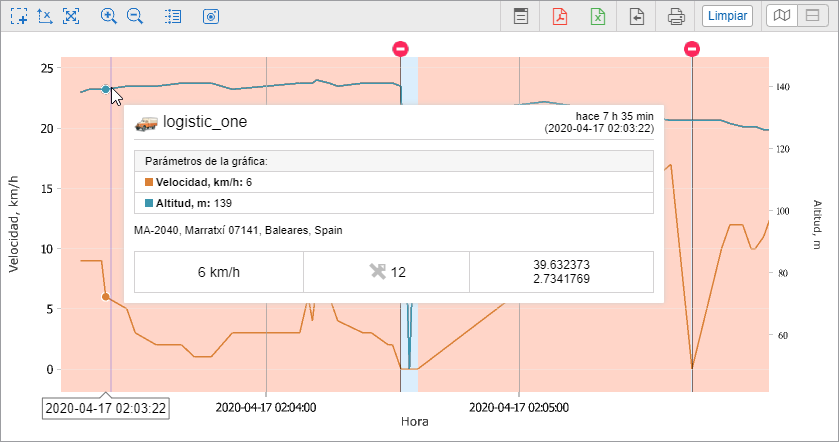Zoom out of the chart
The width and height of the screenshot is (839, 442).
(134, 16)
